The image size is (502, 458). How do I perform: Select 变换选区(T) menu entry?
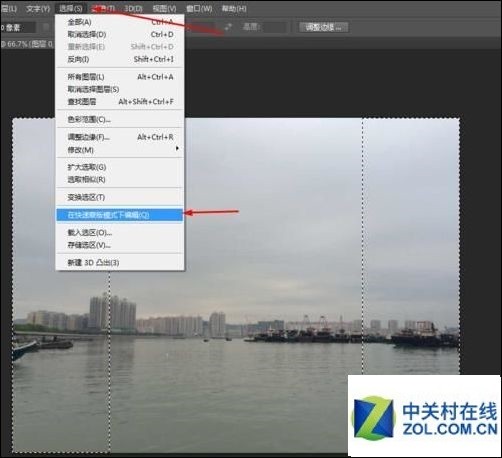[x=120, y=197]
